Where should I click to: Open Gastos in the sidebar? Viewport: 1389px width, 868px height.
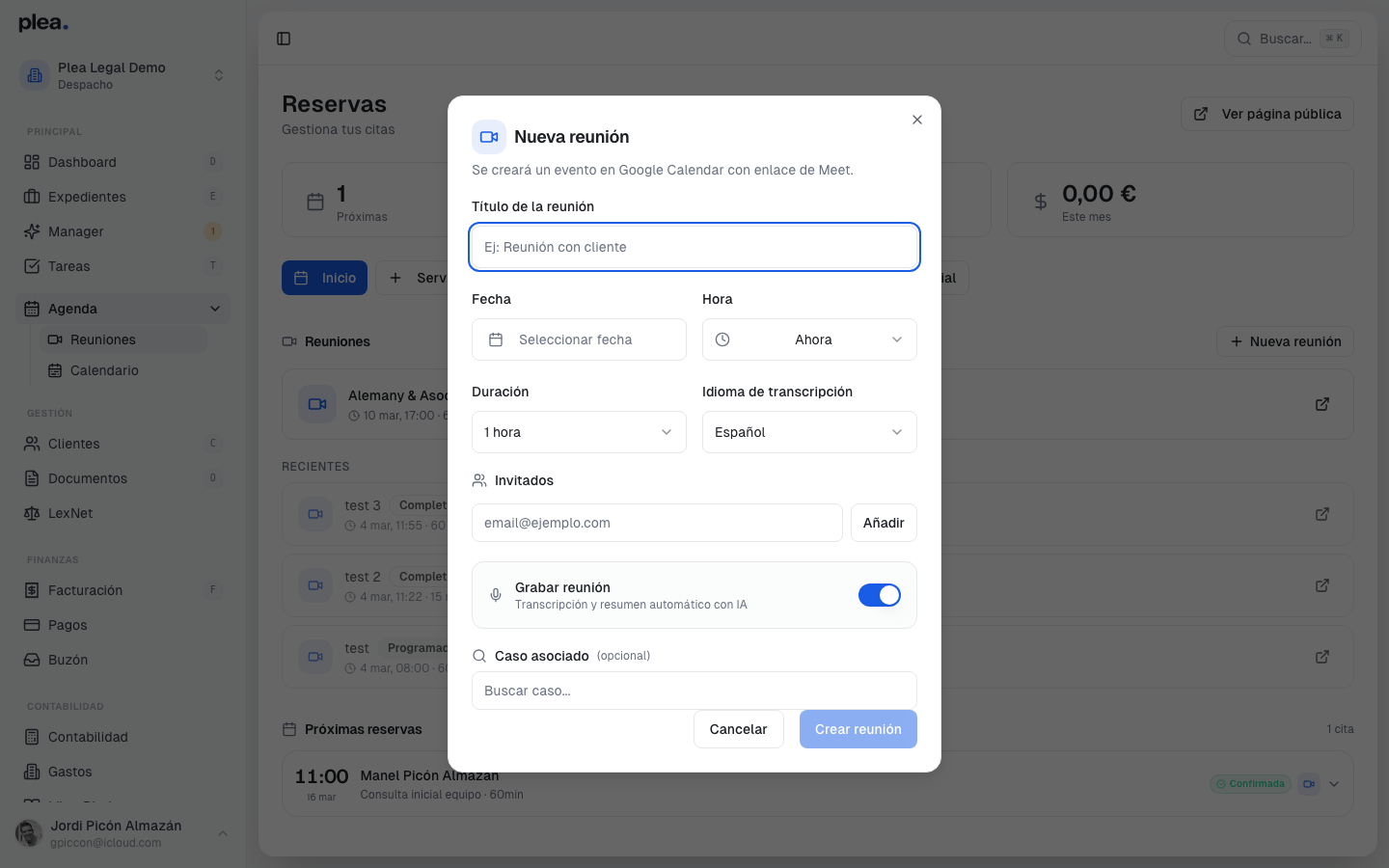[123, 772]
